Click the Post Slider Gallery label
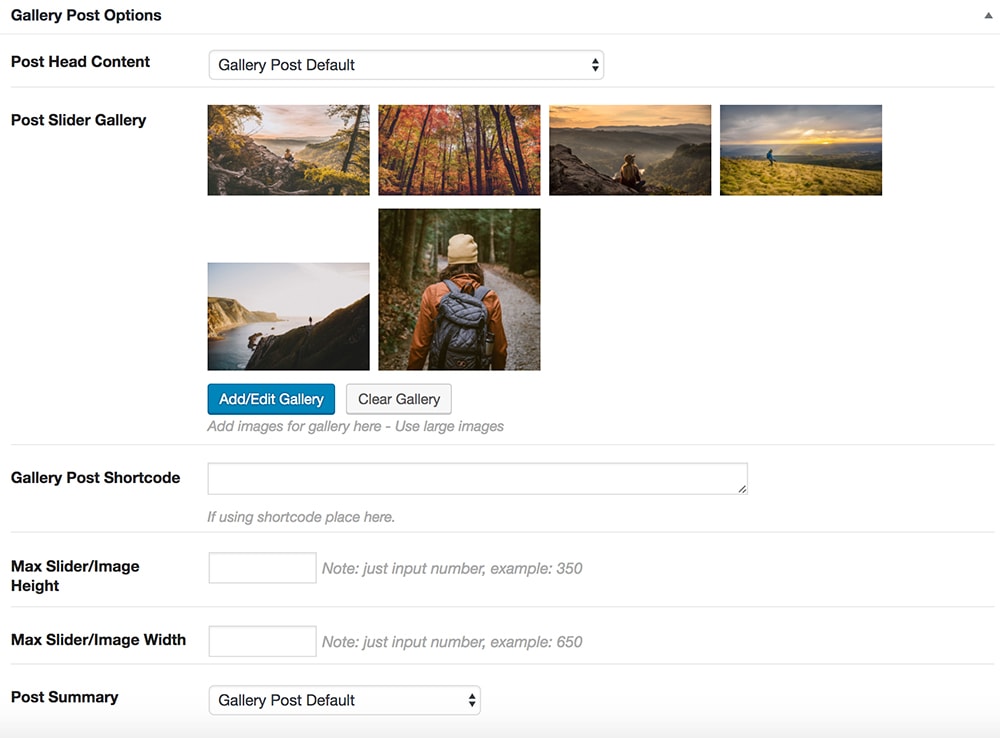The width and height of the screenshot is (1000, 738). tap(78, 120)
